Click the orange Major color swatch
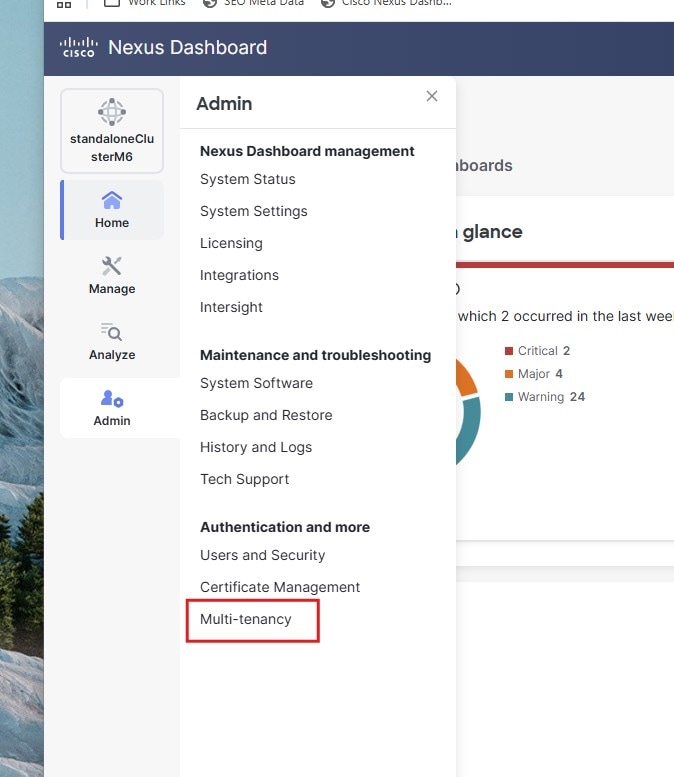Image resolution: width=674 pixels, height=777 pixels. (x=508, y=374)
